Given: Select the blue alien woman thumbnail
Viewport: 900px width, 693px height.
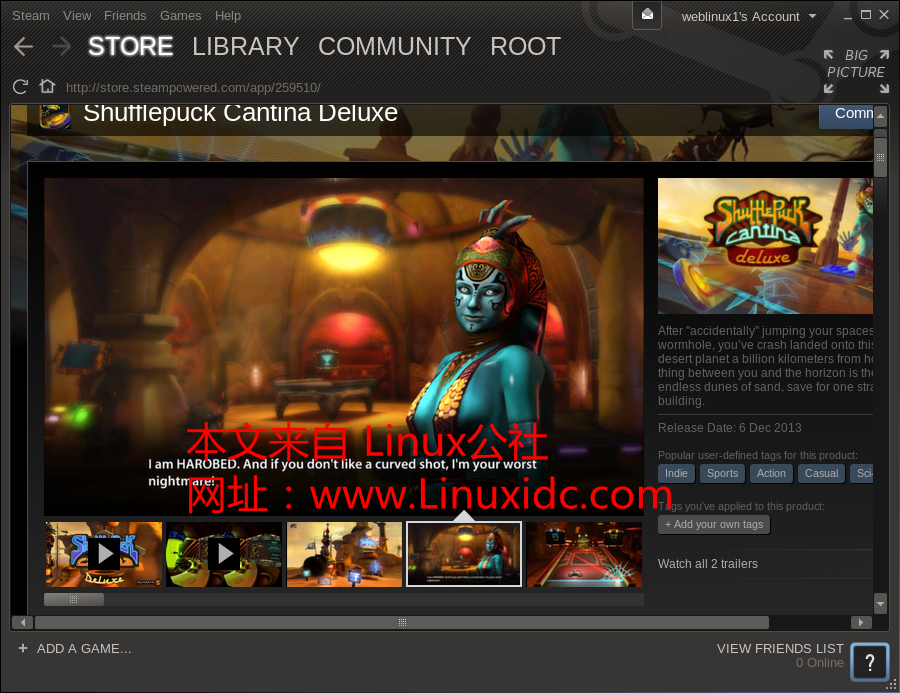Looking at the screenshot, I should pos(464,554).
